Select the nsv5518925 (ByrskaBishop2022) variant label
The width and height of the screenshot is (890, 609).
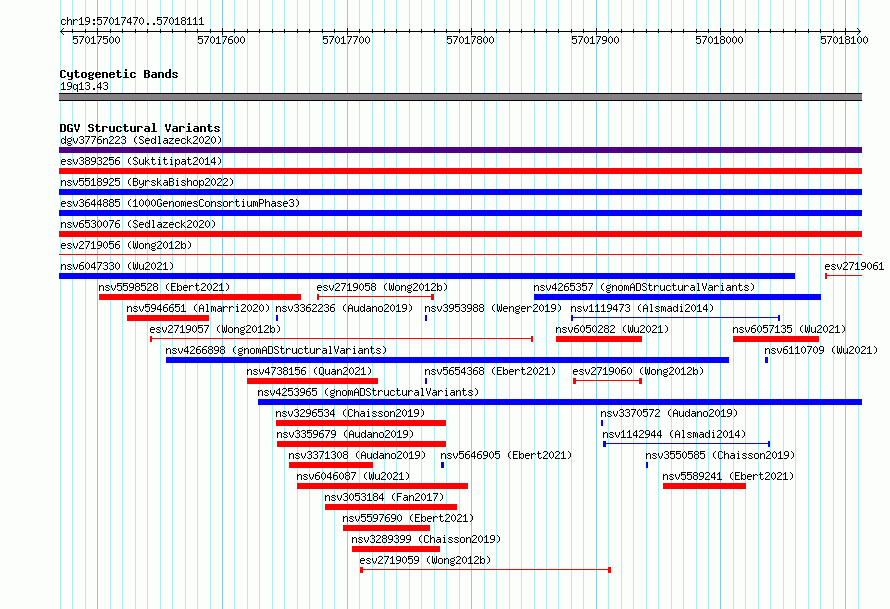coord(147,182)
